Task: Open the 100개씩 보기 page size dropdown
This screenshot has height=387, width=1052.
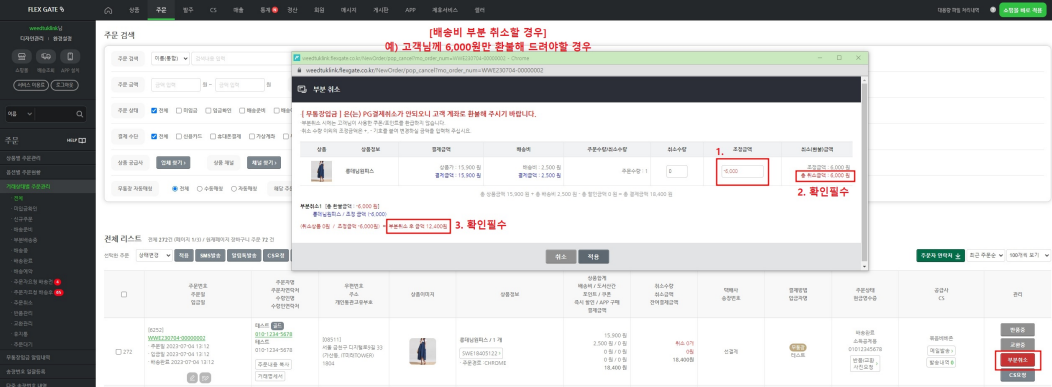Action: pos(1029,256)
